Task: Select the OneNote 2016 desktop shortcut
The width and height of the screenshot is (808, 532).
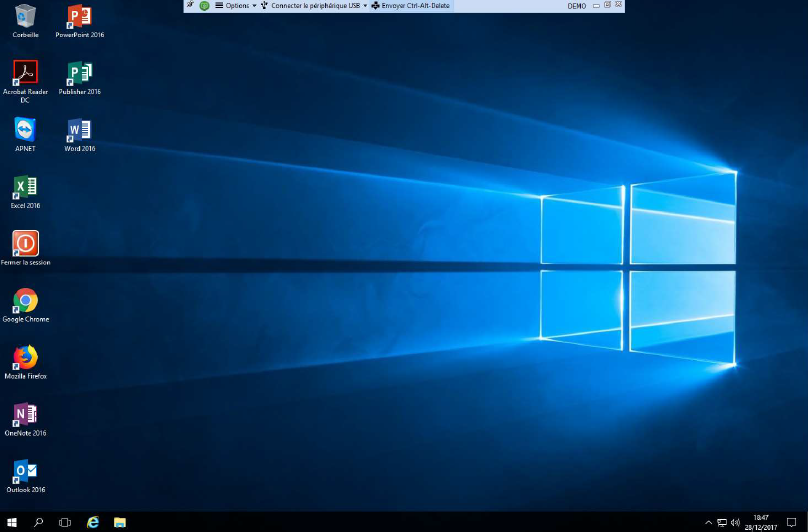Action: (x=25, y=419)
